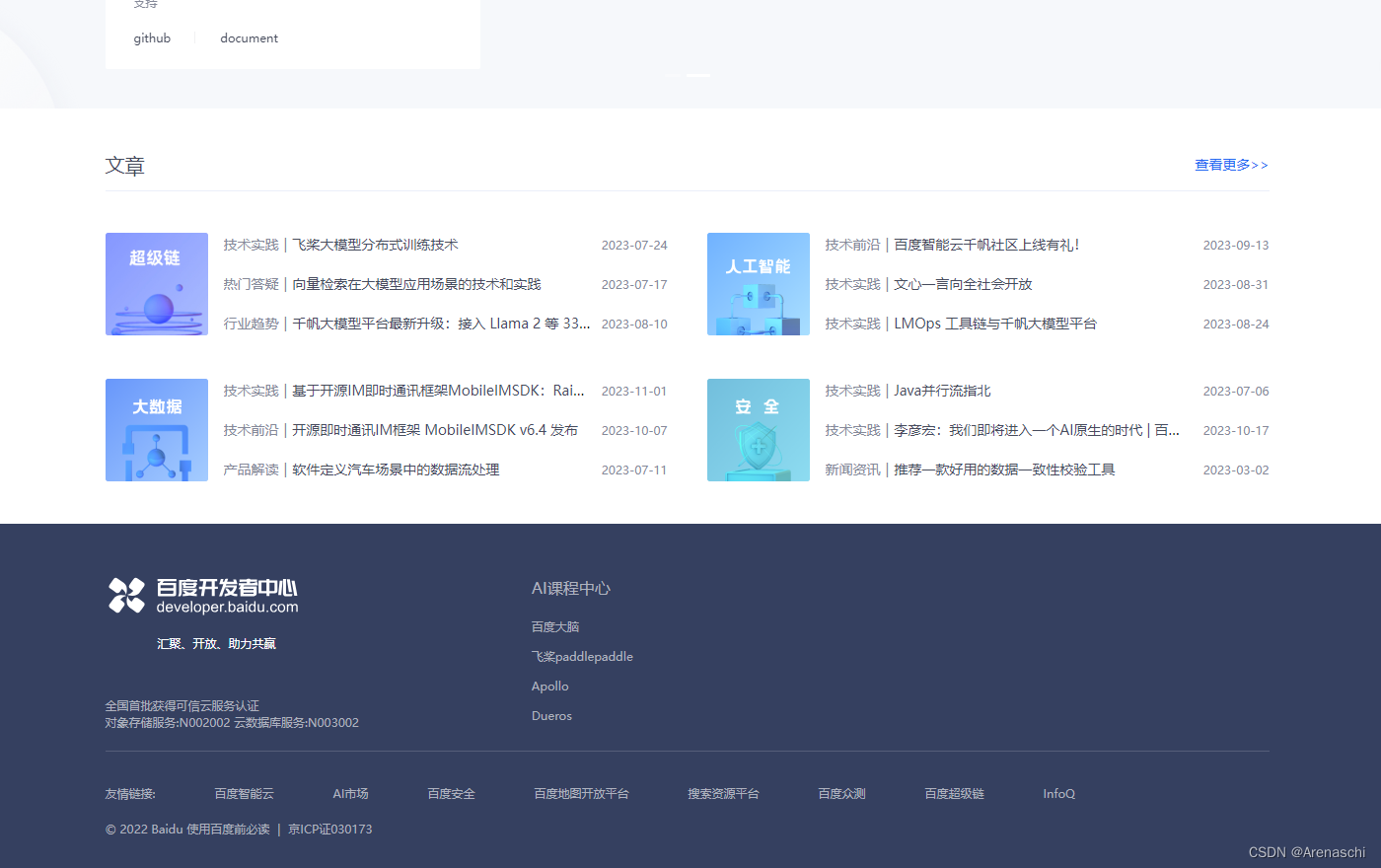Click 行业趋势 tag label
1381x868 pixels.
pyautogui.click(x=251, y=324)
